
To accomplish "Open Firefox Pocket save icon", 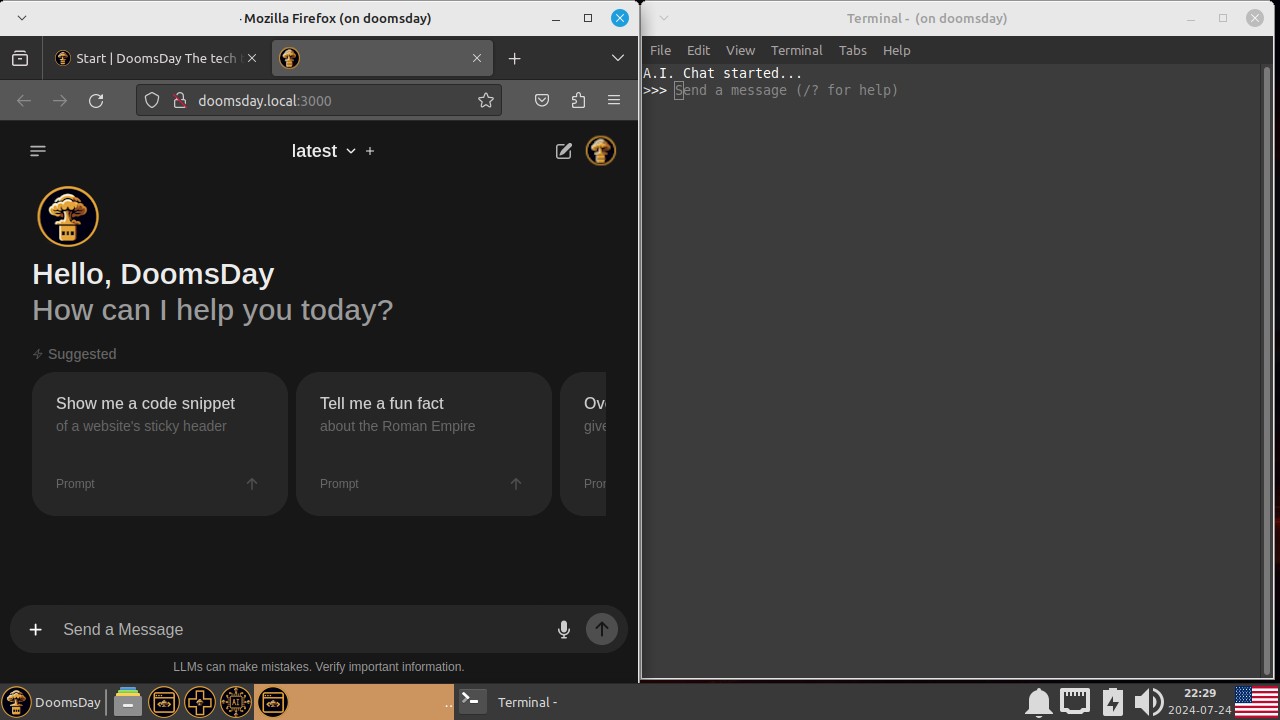I will (542, 100).
